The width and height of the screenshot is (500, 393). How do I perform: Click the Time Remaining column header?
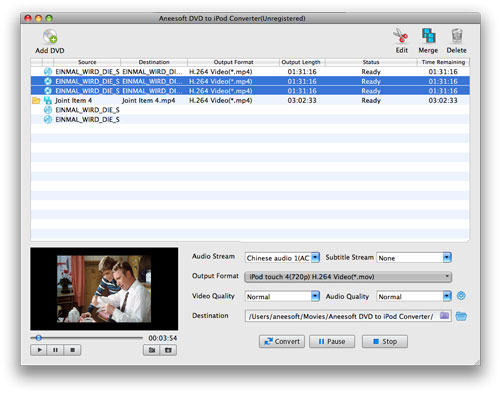pyautogui.click(x=443, y=62)
